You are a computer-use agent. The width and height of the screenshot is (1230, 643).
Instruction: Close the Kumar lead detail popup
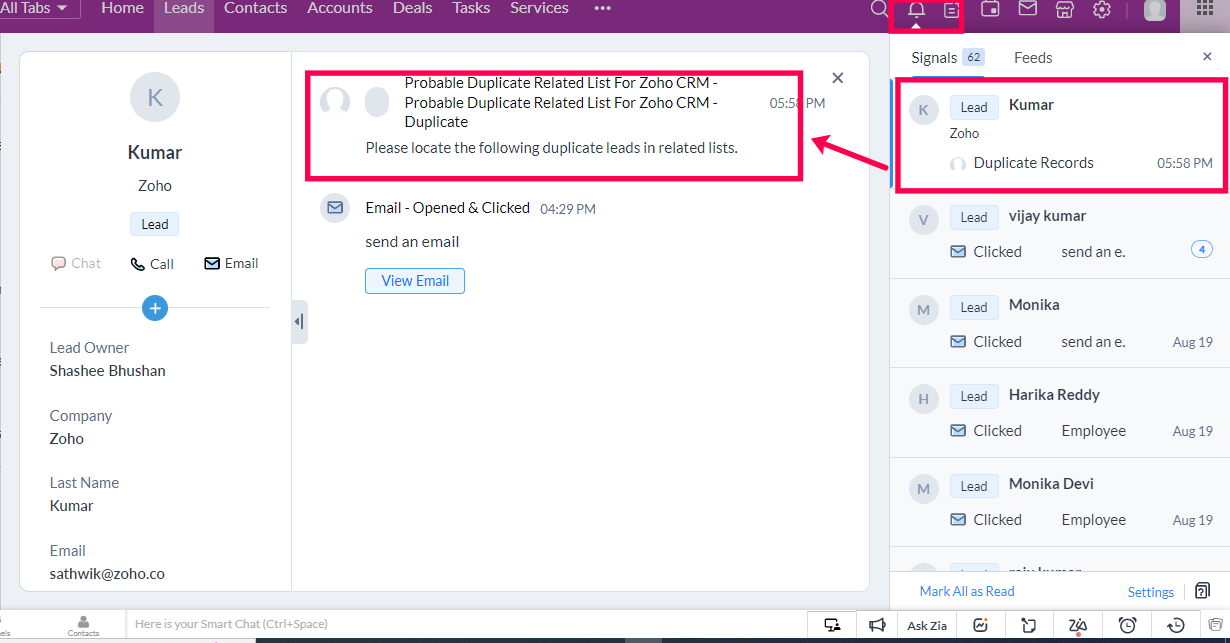coord(838,78)
